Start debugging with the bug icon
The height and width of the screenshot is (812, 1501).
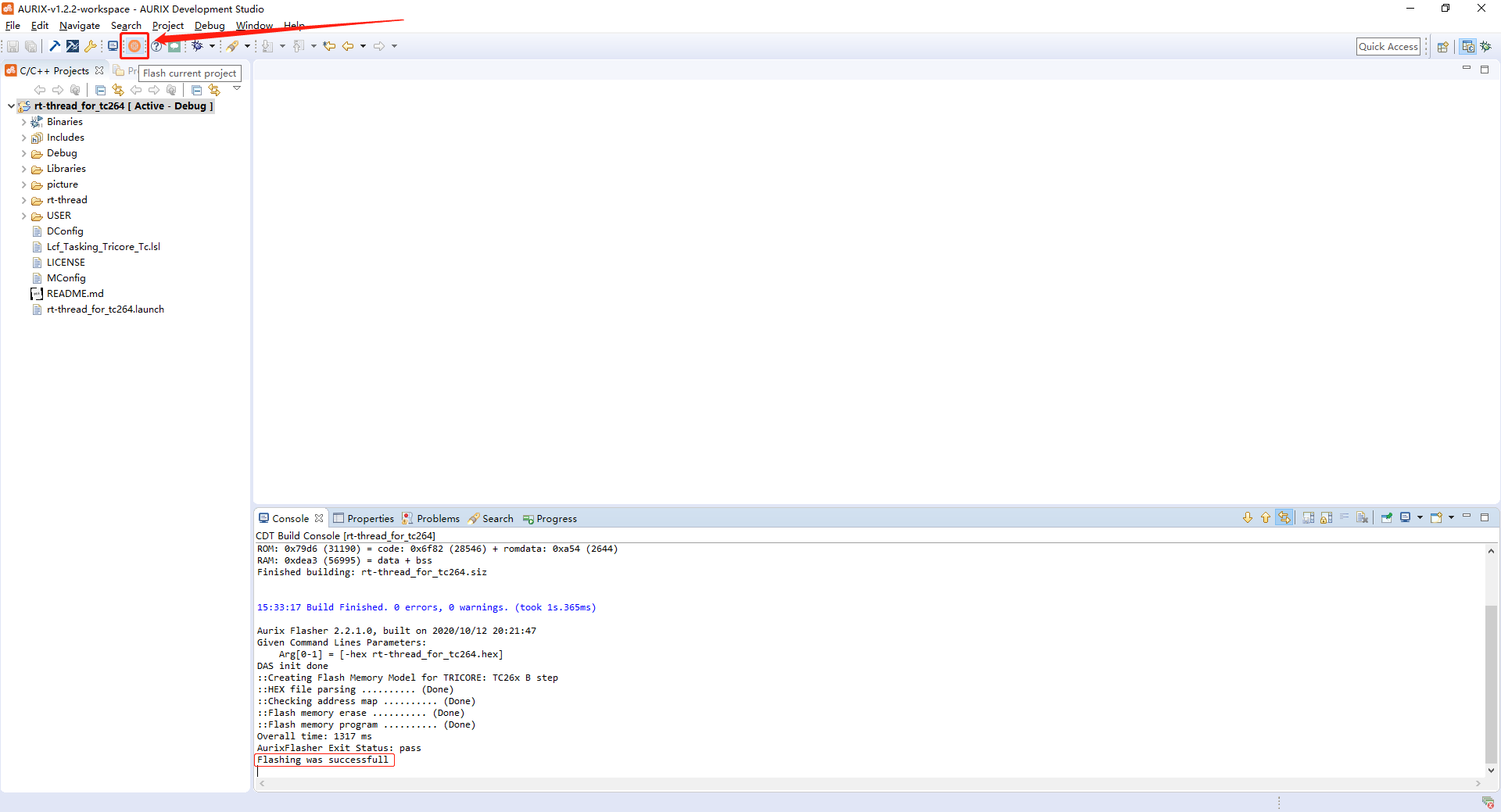coord(198,46)
